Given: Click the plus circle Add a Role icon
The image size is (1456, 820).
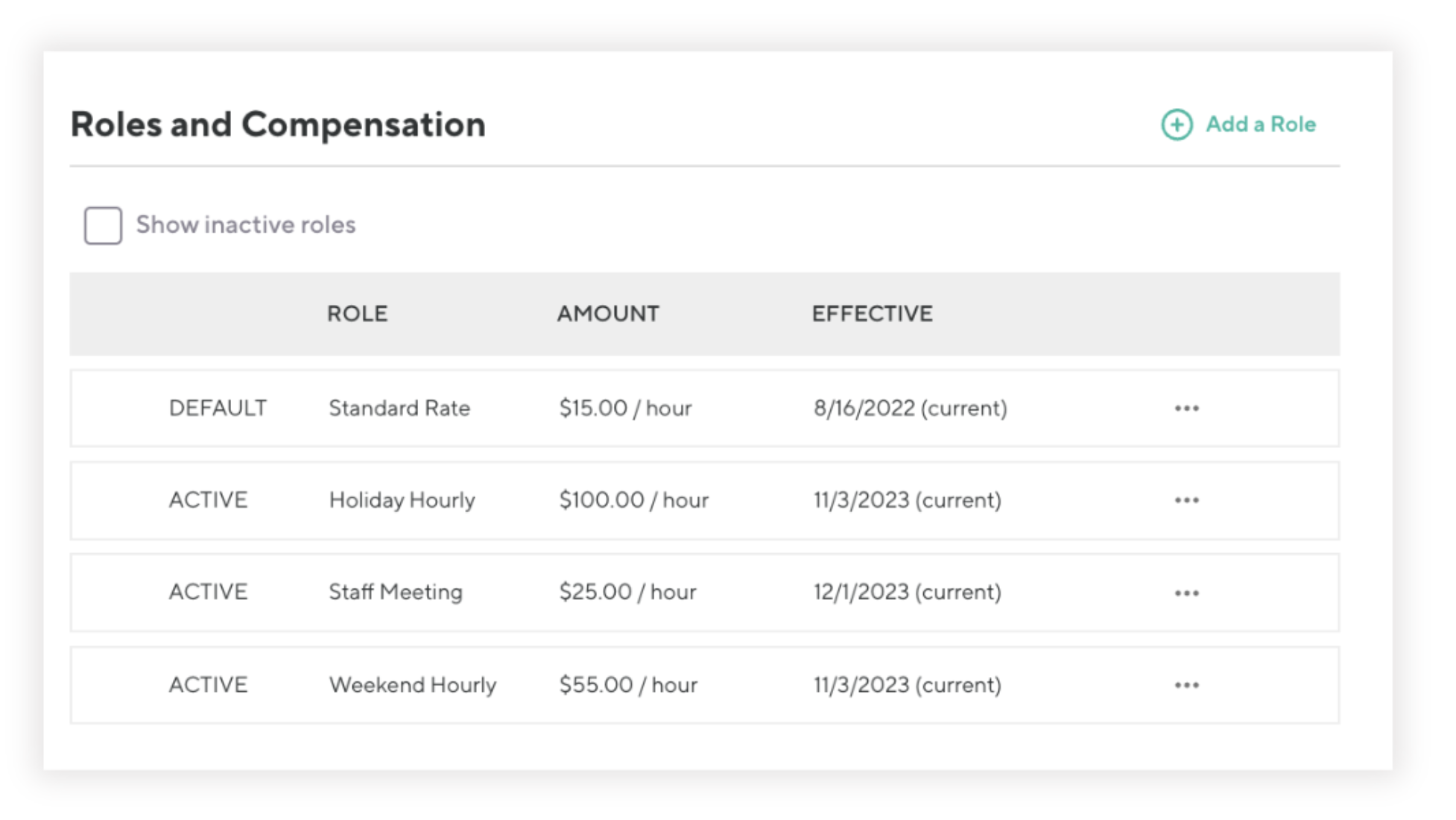Looking at the screenshot, I should click(1177, 124).
